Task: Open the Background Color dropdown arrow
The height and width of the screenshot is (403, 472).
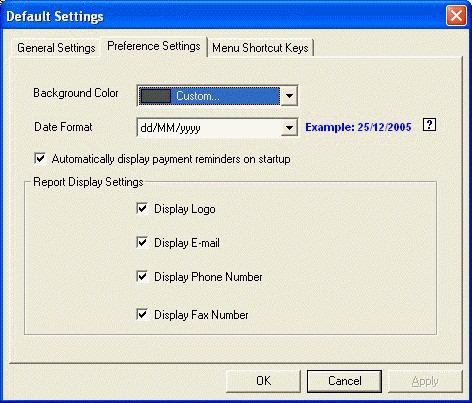Action: pos(289,96)
